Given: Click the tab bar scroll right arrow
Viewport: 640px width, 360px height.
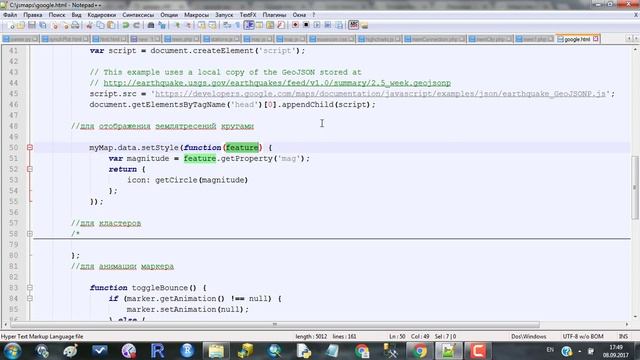Looking at the screenshot, I should pyautogui.click(x=636, y=38).
